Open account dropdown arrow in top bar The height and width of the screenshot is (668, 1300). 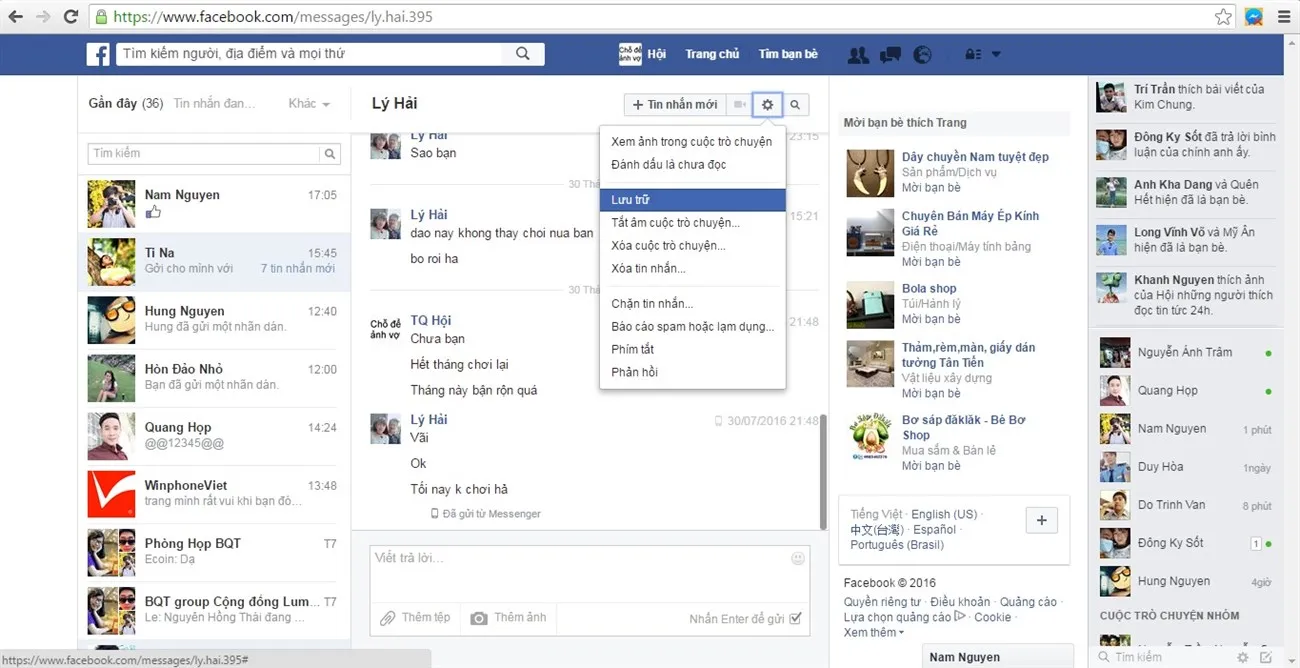click(x=995, y=54)
